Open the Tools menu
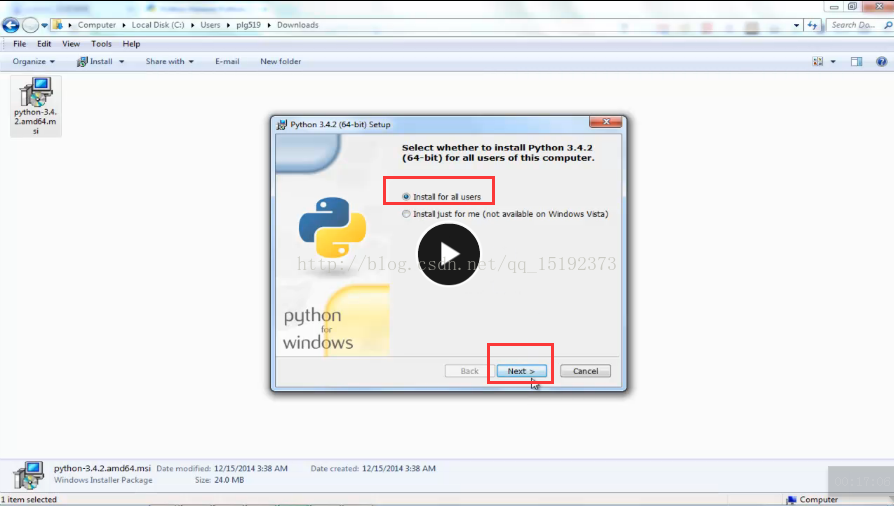Image resolution: width=894 pixels, height=506 pixels. point(101,44)
